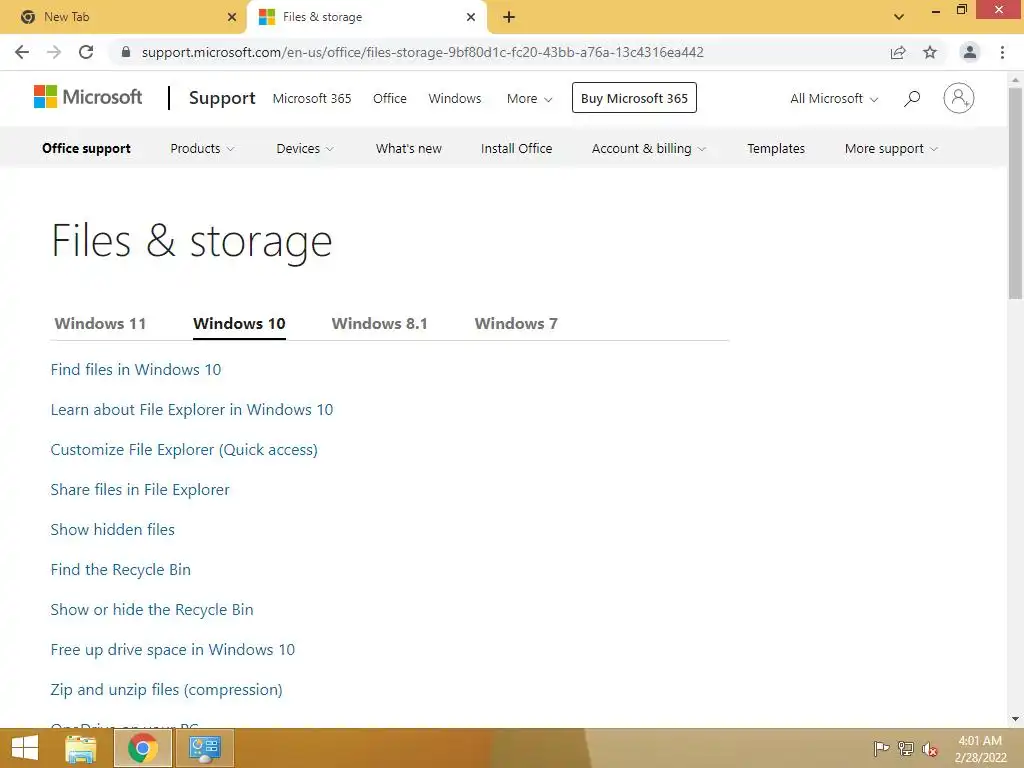Open Install Office in the sub navigation
The height and width of the screenshot is (768, 1024).
coord(517,149)
